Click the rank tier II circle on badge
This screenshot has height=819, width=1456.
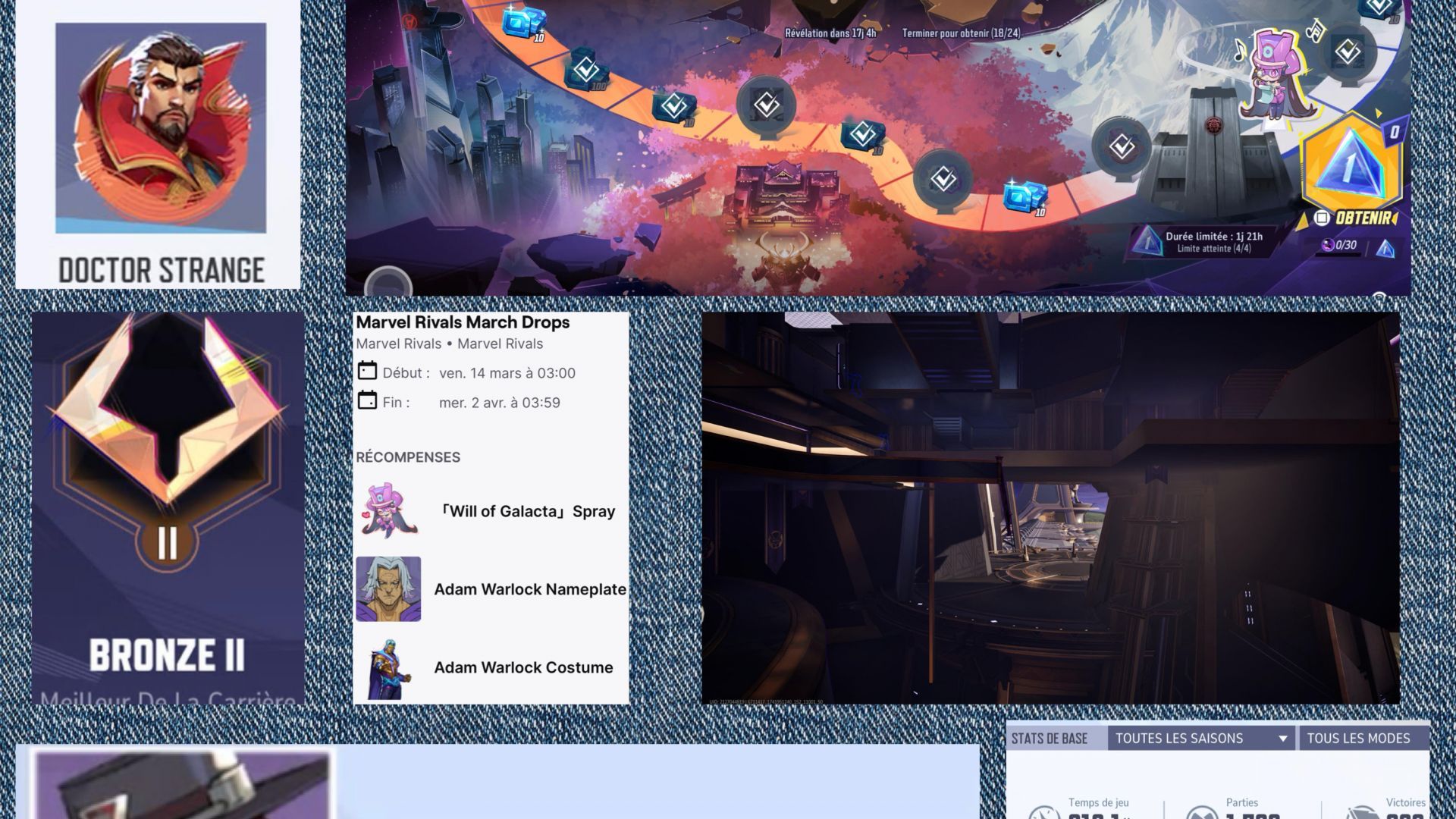[x=167, y=541]
